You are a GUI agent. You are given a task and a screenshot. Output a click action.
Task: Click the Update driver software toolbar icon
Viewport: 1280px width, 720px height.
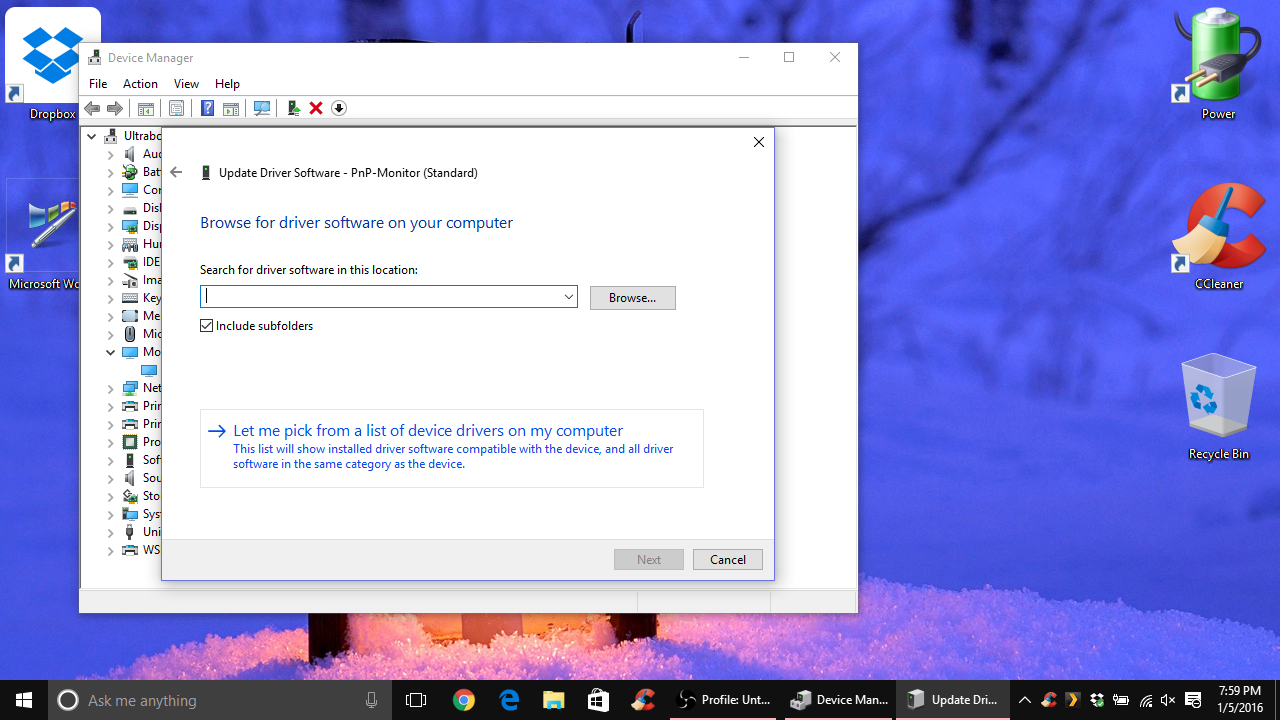coord(293,108)
